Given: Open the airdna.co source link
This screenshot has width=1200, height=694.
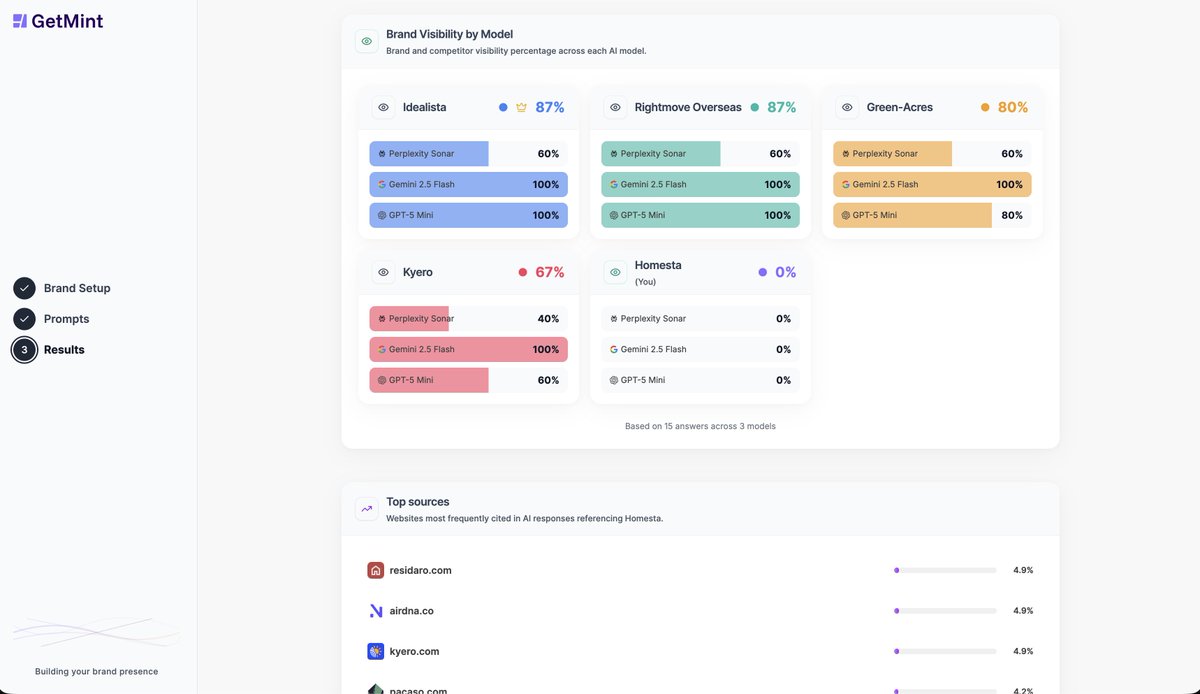Looking at the screenshot, I should (412, 611).
